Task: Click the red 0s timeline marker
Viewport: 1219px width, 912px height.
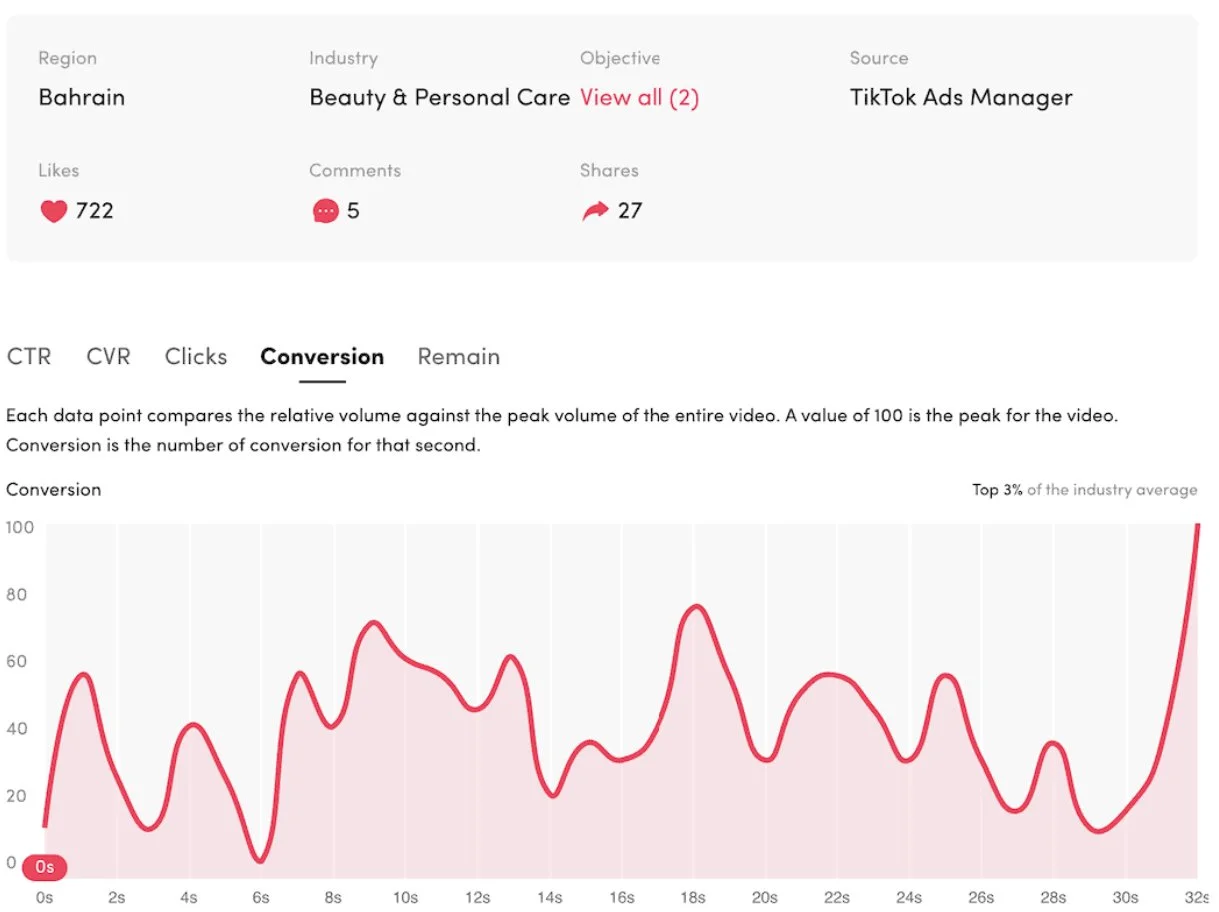Action: tap(44, 866)
